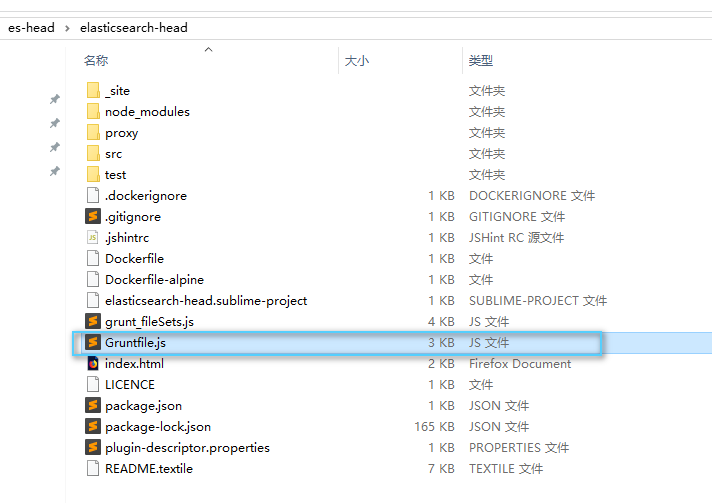Click the elasticsearch-head.sublime-project file icon

93,300
